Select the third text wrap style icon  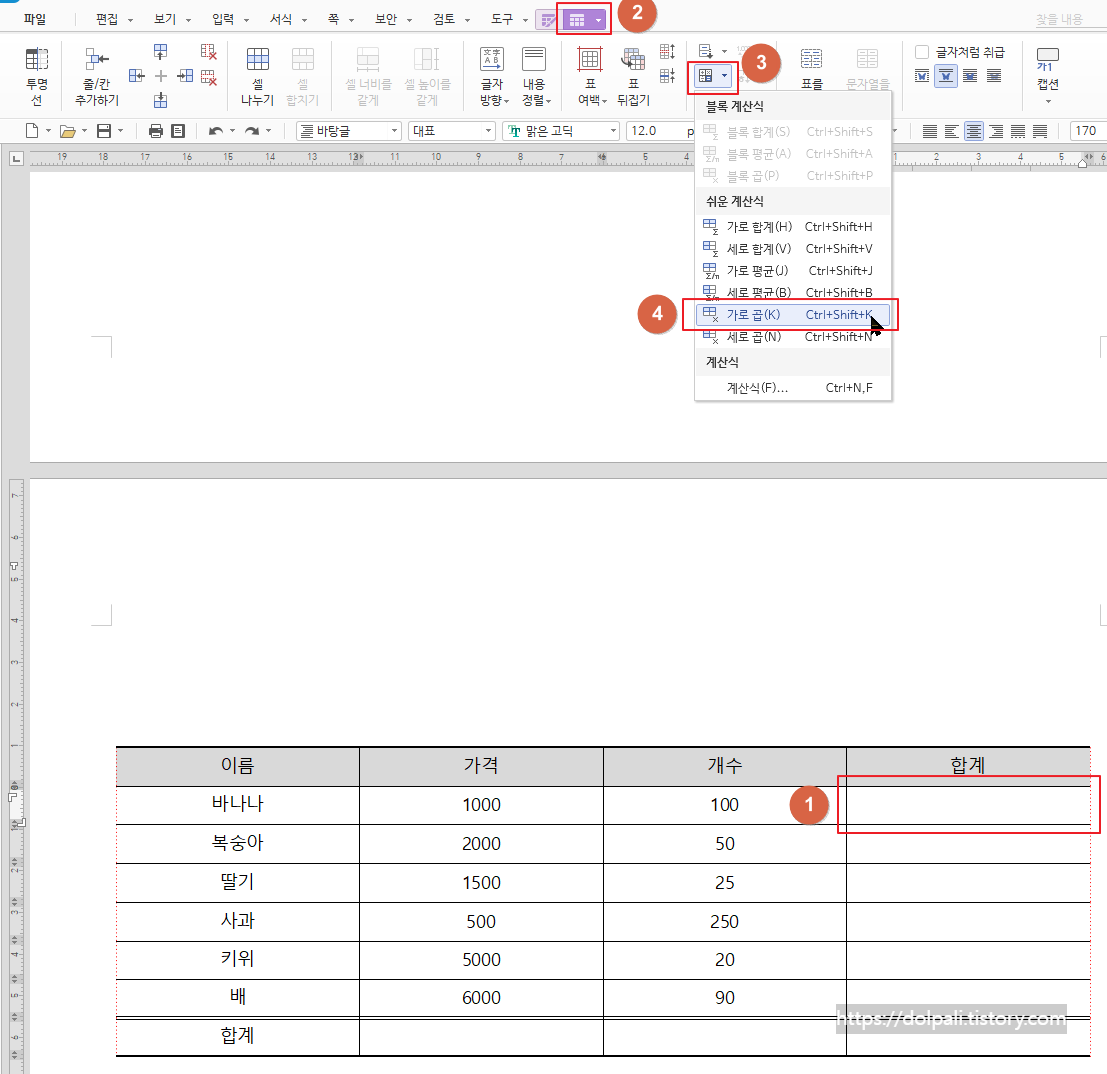(x=970, y=76)
